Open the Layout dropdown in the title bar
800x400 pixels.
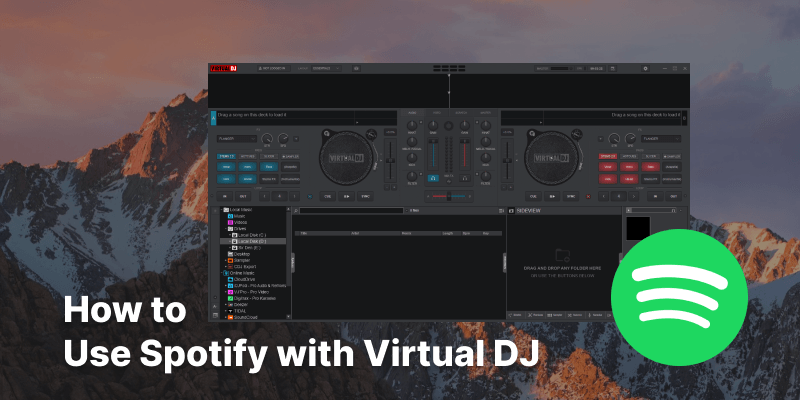coord(327,68)
